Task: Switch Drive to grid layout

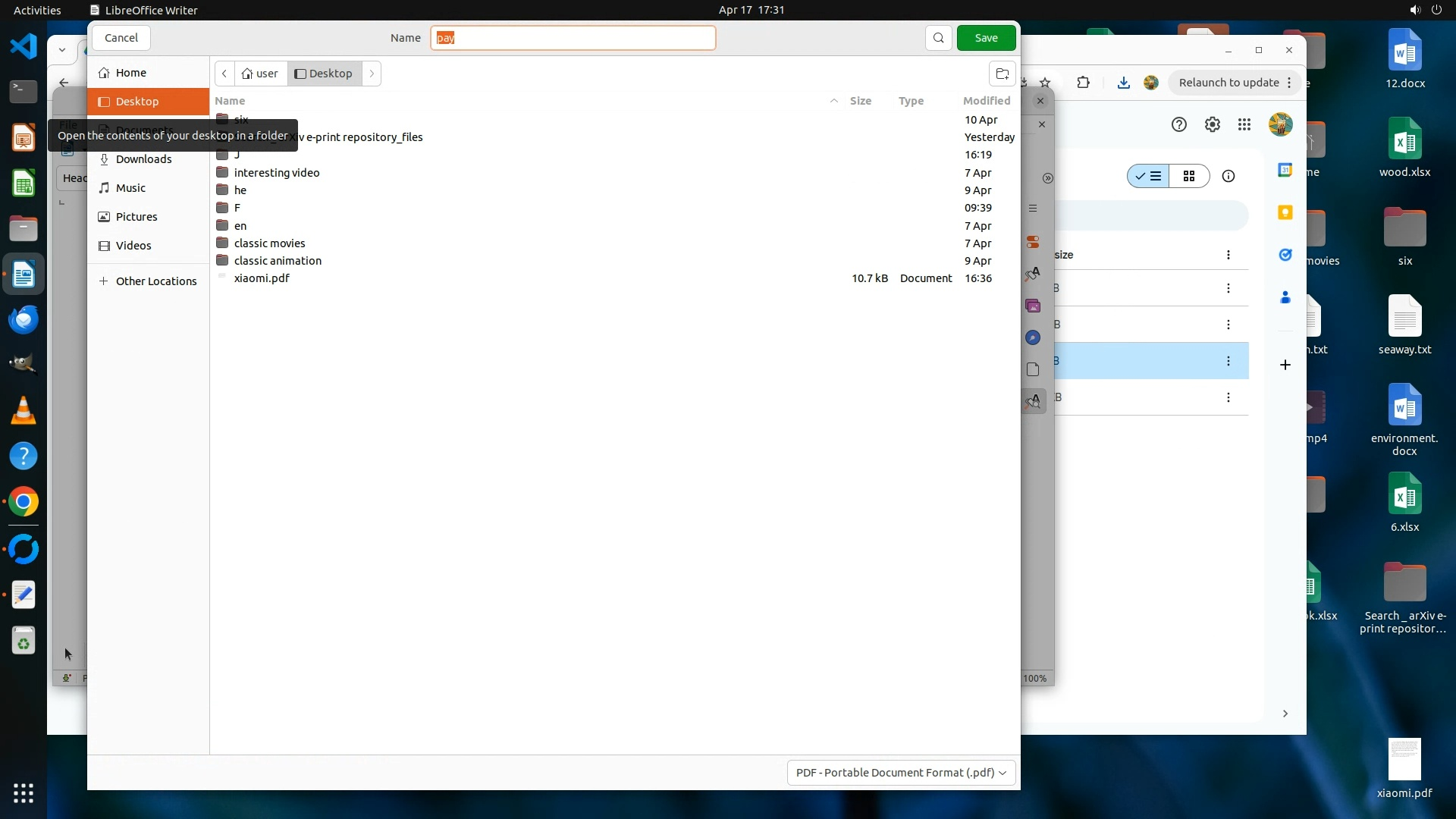Action: [x=1189, y=177]
